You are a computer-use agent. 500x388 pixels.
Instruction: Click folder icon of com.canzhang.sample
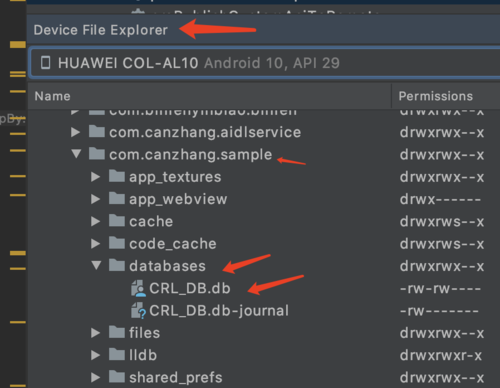tap(97, 154)
